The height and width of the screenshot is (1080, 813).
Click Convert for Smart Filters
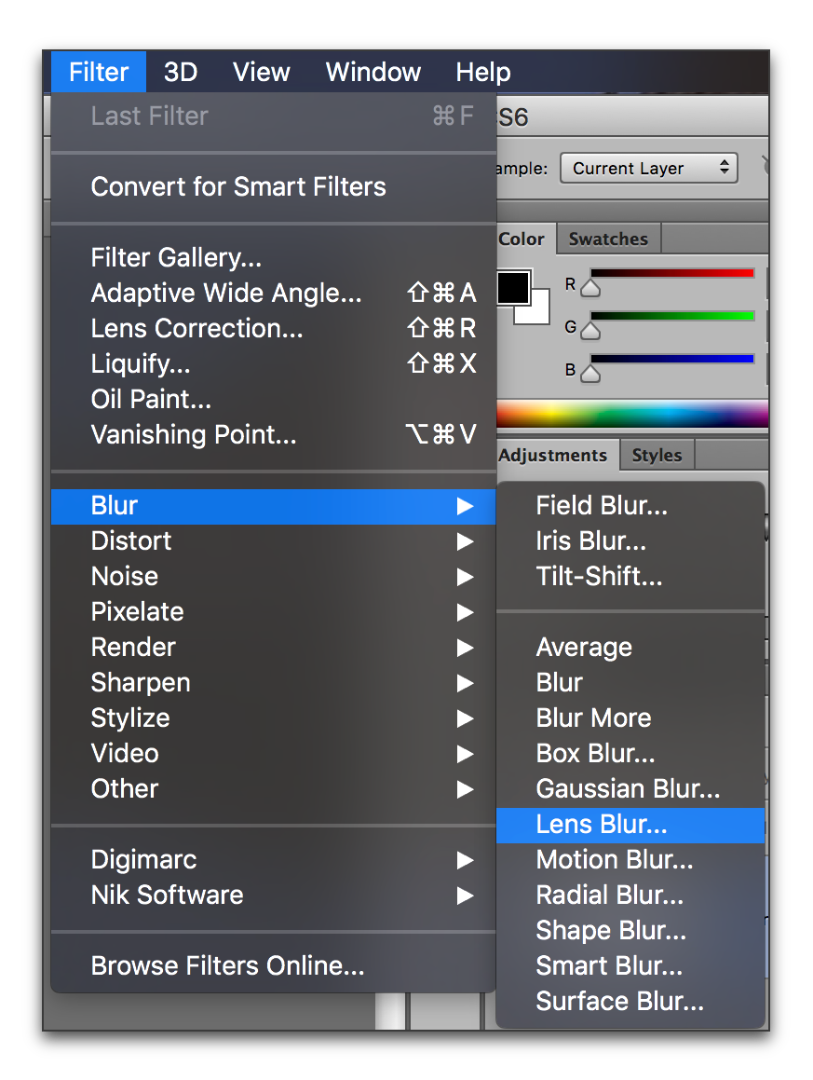coord(238,187)
